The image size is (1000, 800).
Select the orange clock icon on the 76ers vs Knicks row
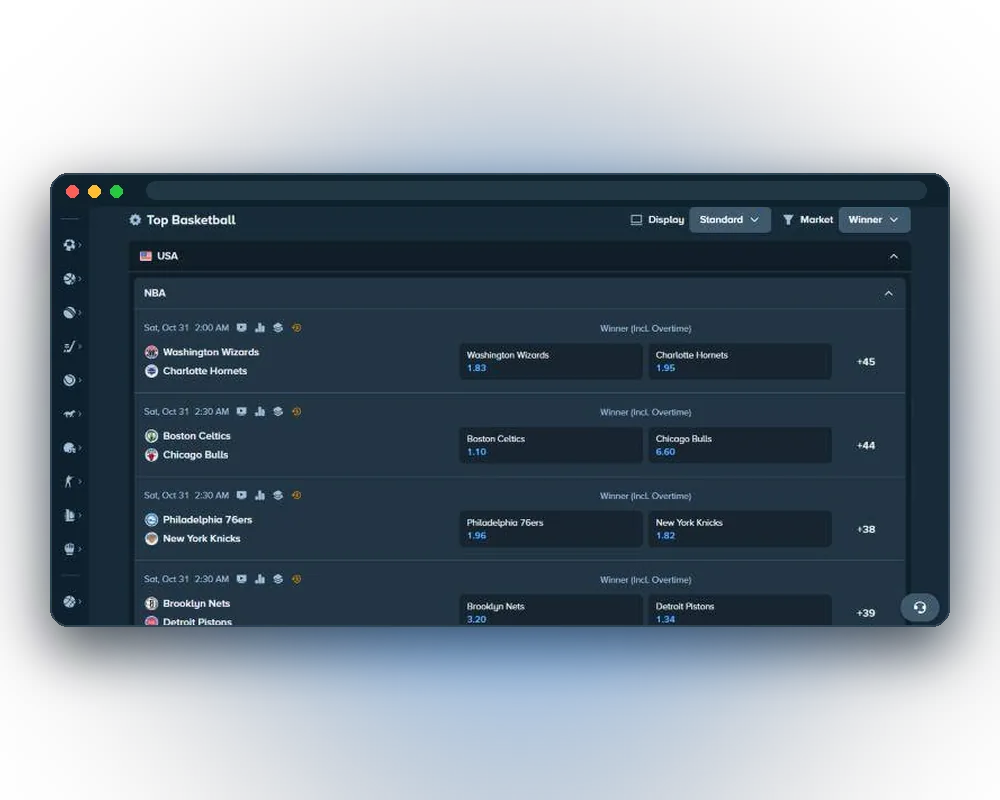297,495
